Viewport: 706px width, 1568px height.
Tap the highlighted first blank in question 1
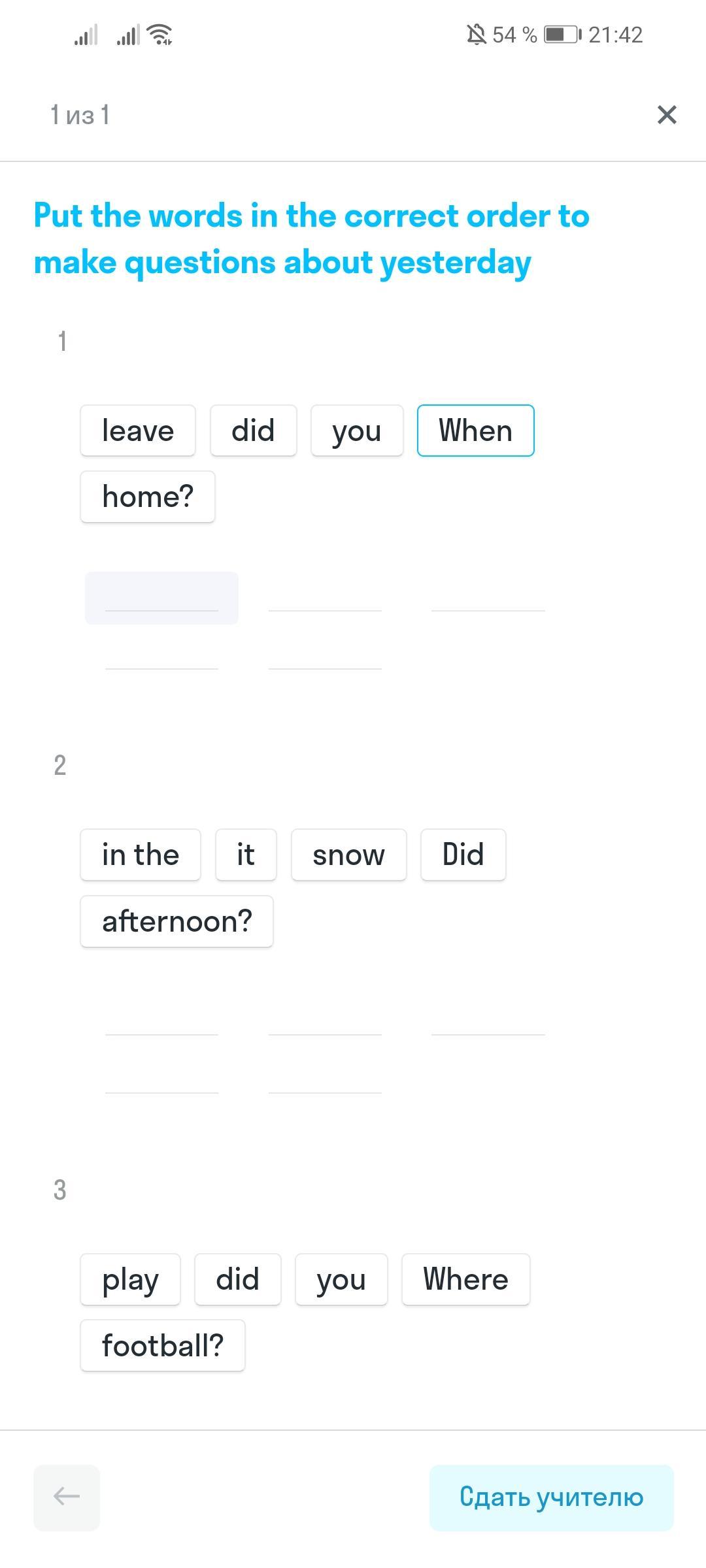pos(161,598)
